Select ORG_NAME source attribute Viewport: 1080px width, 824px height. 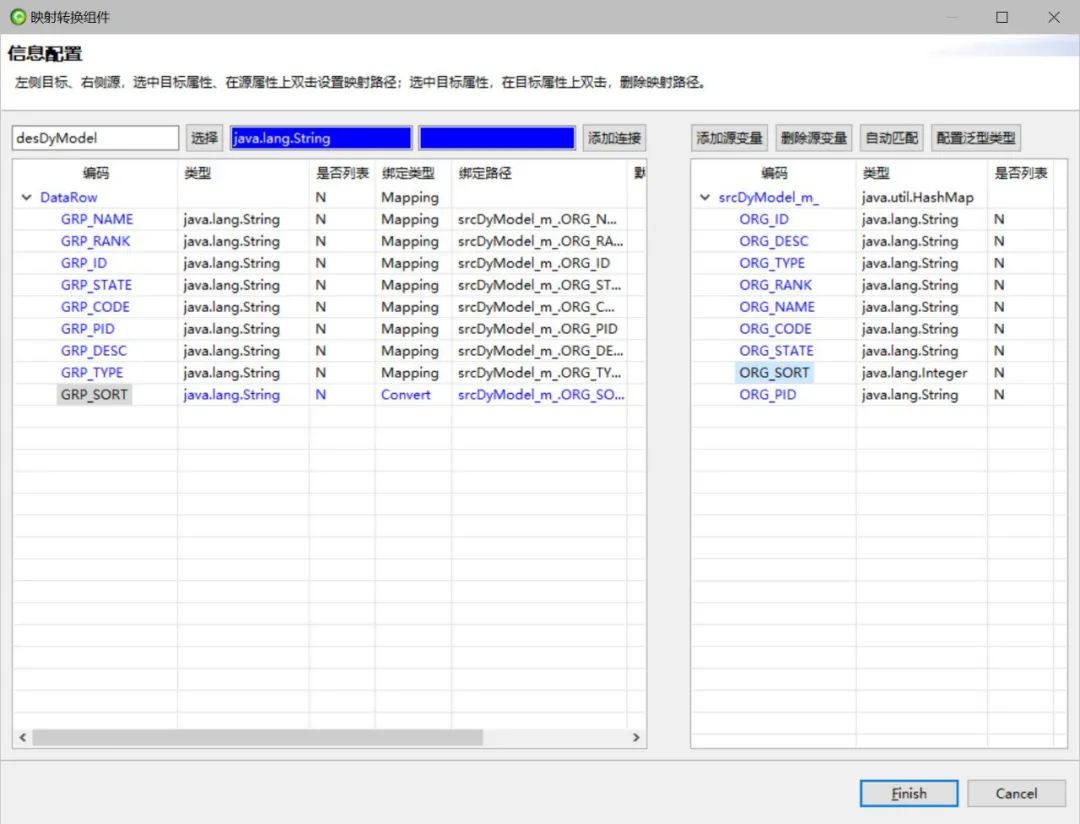coord(777,307)
